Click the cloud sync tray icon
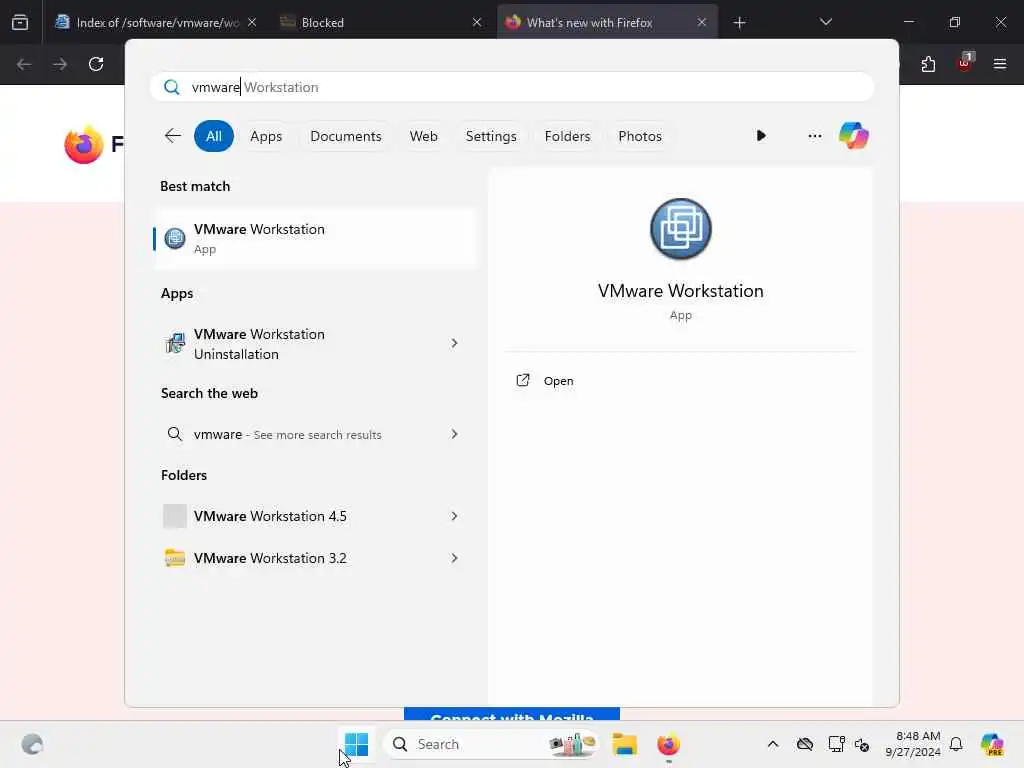Viewport: 1024px width, 768px height. pos(805,744)
